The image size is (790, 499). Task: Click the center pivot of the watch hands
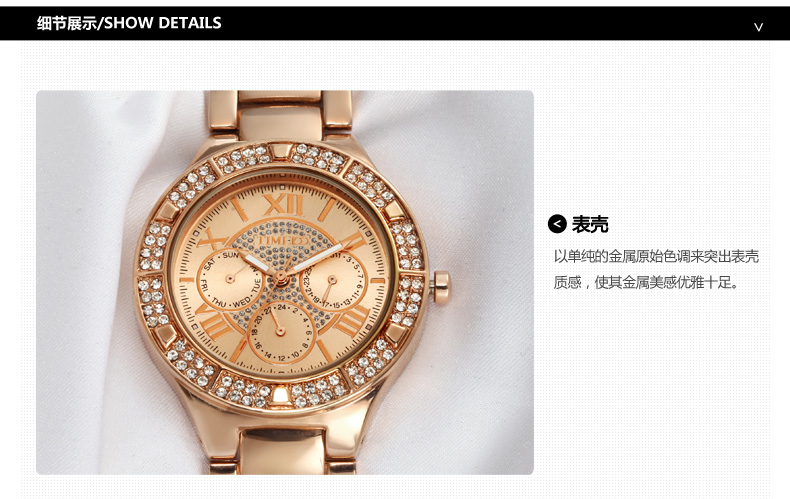coord(280,278)
